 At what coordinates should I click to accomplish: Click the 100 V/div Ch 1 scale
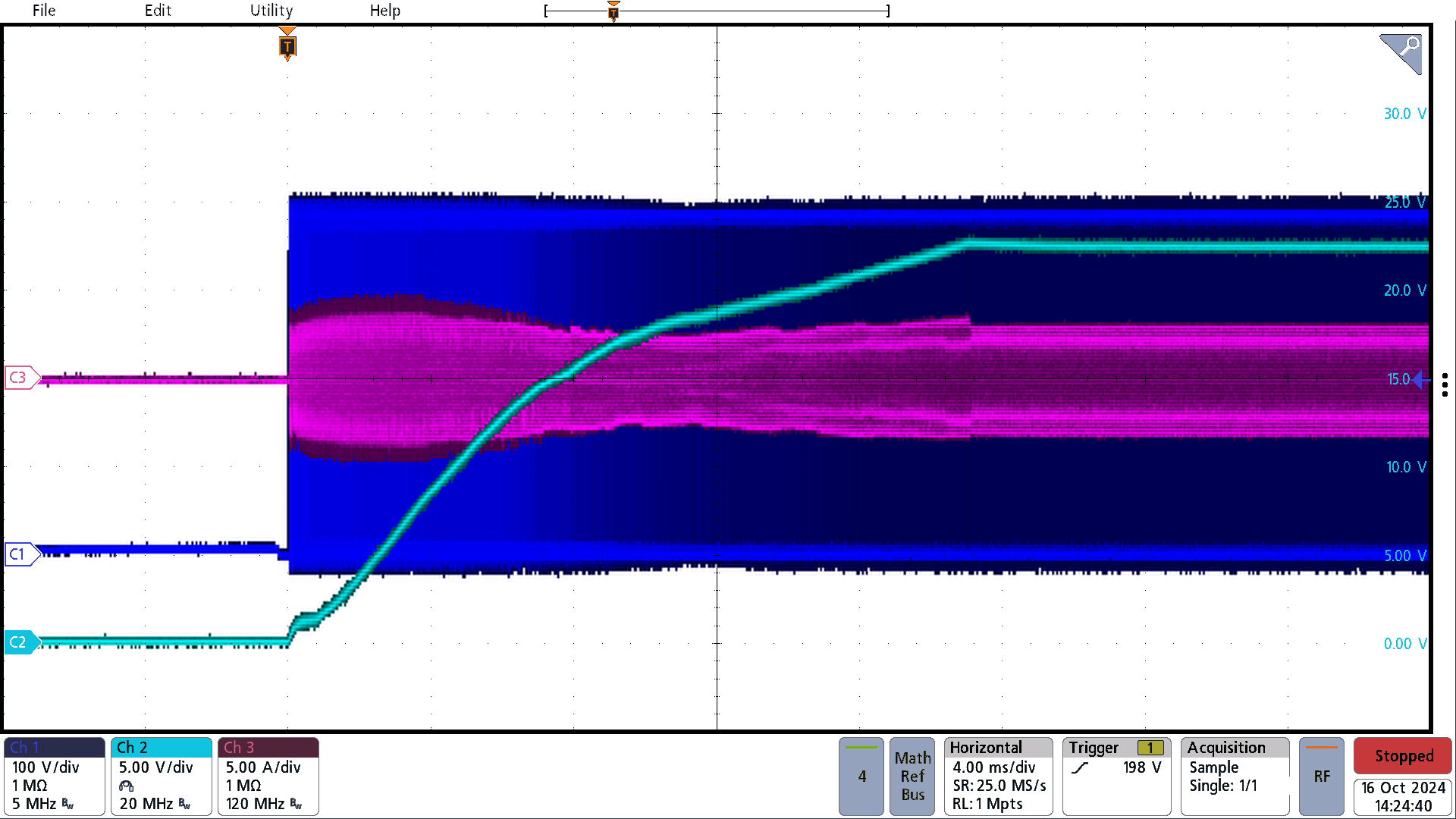pyautogui.click(x=45, y=767)
